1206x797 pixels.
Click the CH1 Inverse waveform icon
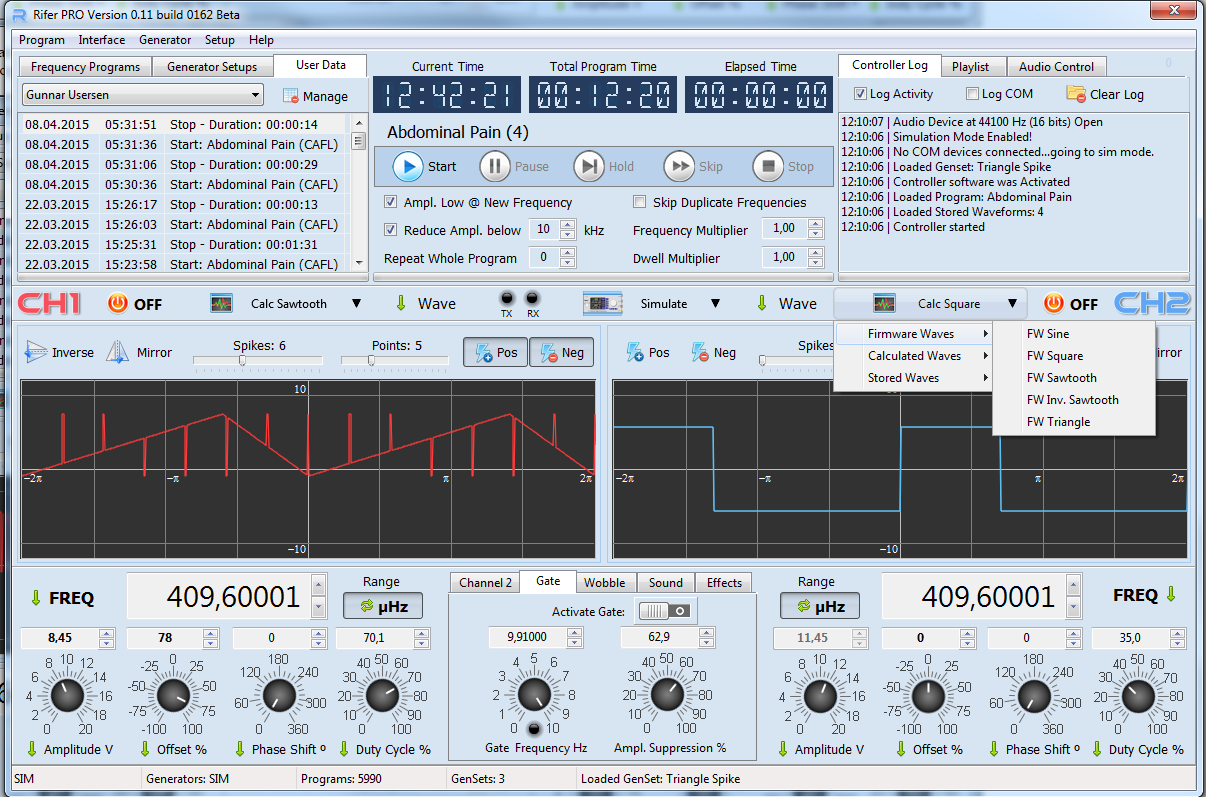click(x=37, y=352)
